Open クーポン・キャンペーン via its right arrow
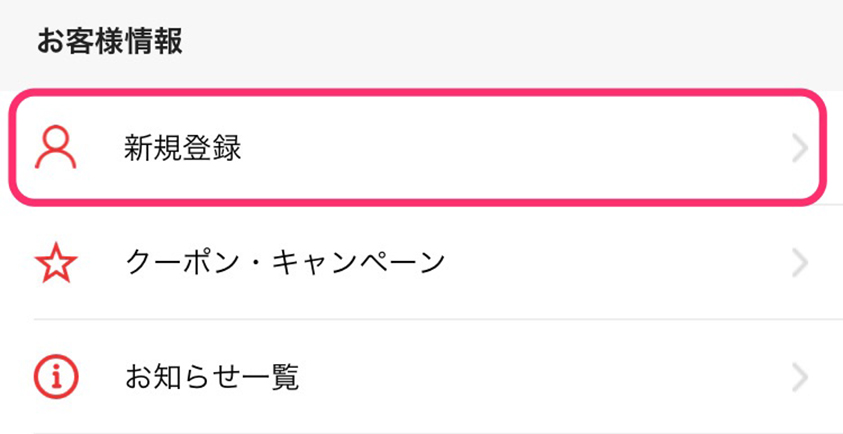The width and height of the screenshot is (843, 434). point(801,262)
